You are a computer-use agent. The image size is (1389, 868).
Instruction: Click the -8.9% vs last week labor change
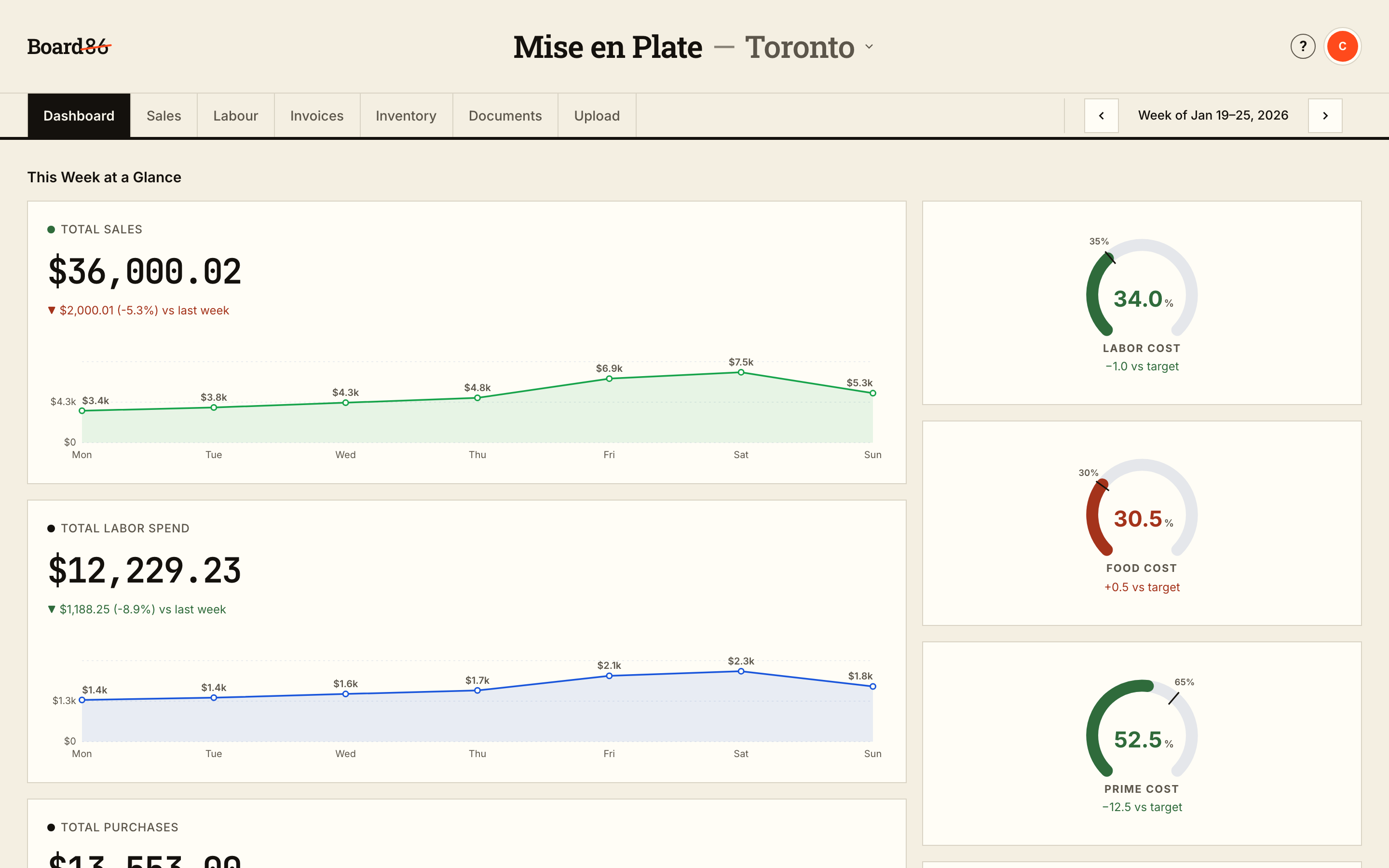136,610
